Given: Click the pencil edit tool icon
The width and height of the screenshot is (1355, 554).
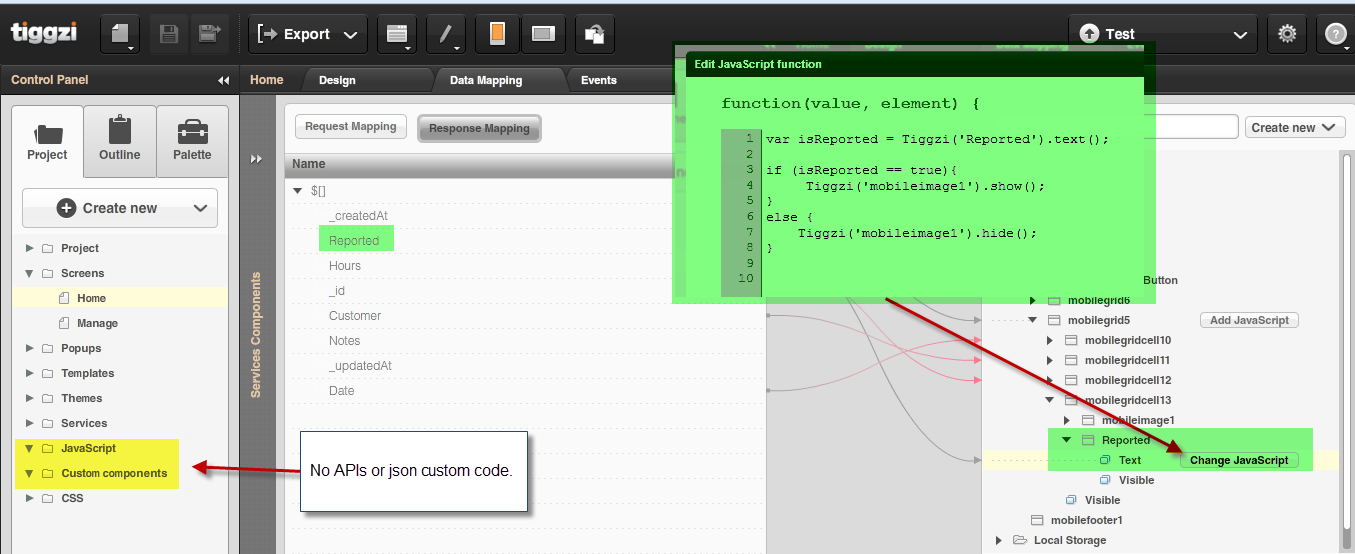Looking at the screenshot, I should (446, 34).
